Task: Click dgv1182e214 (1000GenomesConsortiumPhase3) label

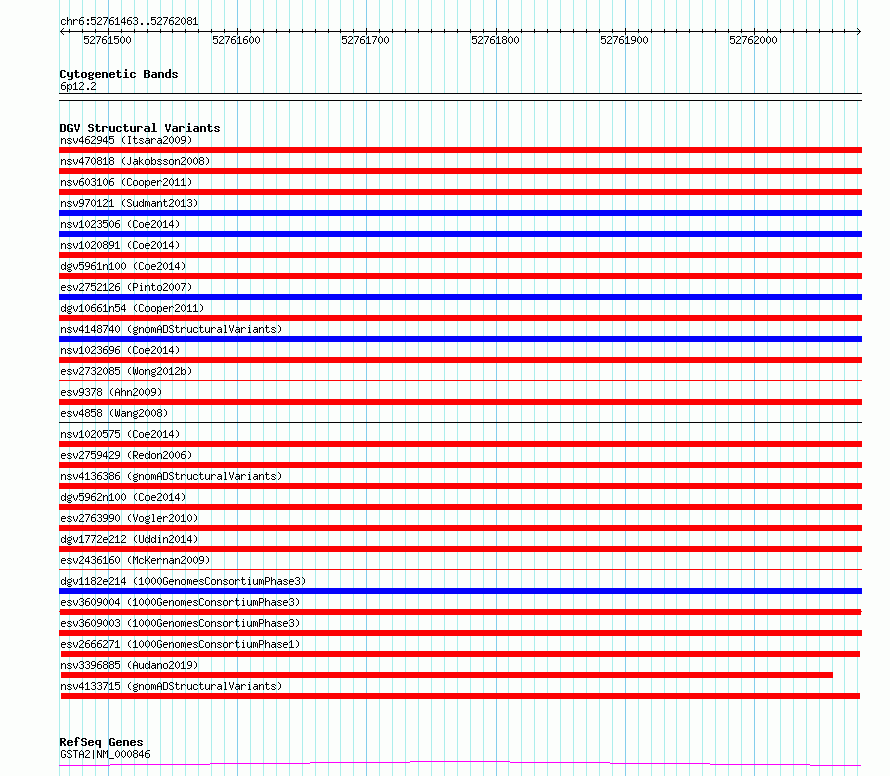Action: tap(183, 581)
